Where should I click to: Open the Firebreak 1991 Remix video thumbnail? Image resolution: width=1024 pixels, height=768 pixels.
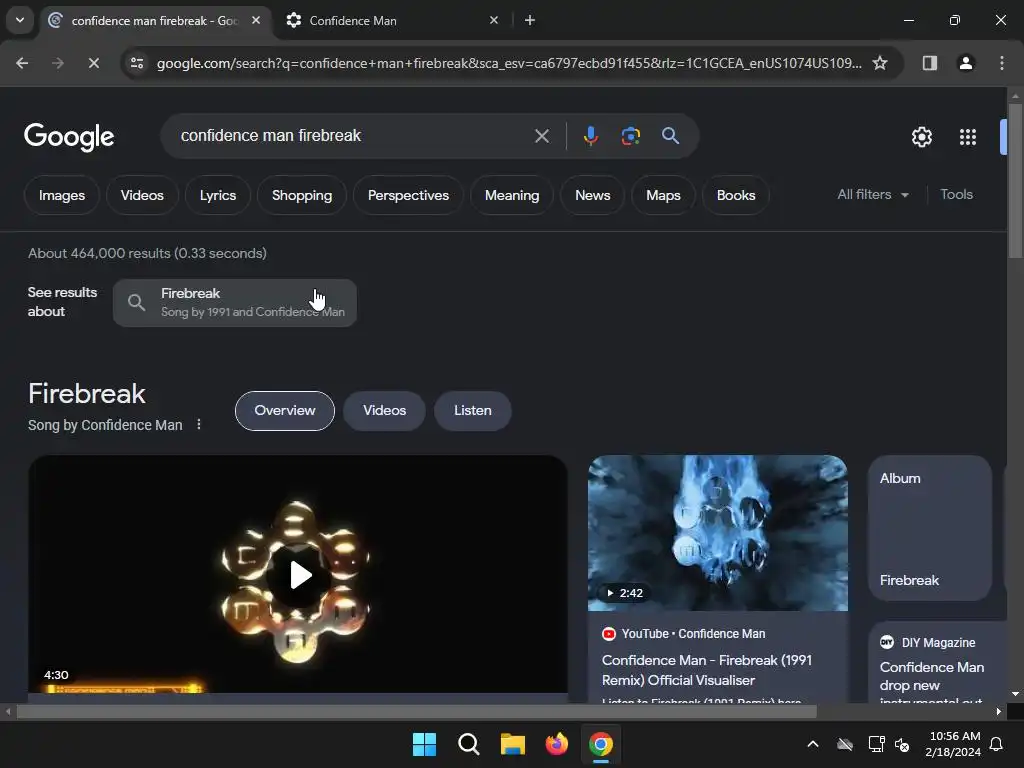[x=718, y=533]
